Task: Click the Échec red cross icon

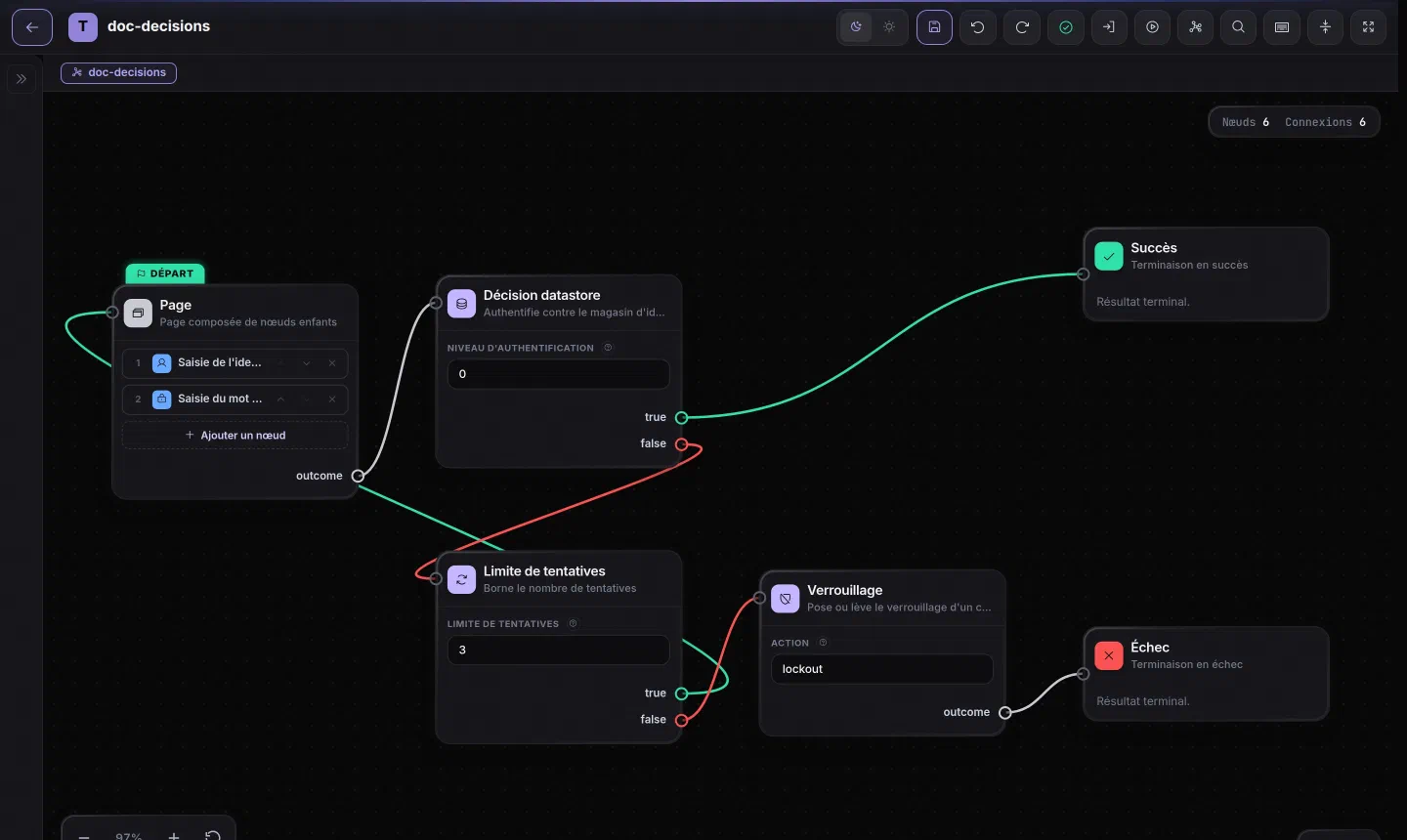Action: click(x=1109, y=655)
